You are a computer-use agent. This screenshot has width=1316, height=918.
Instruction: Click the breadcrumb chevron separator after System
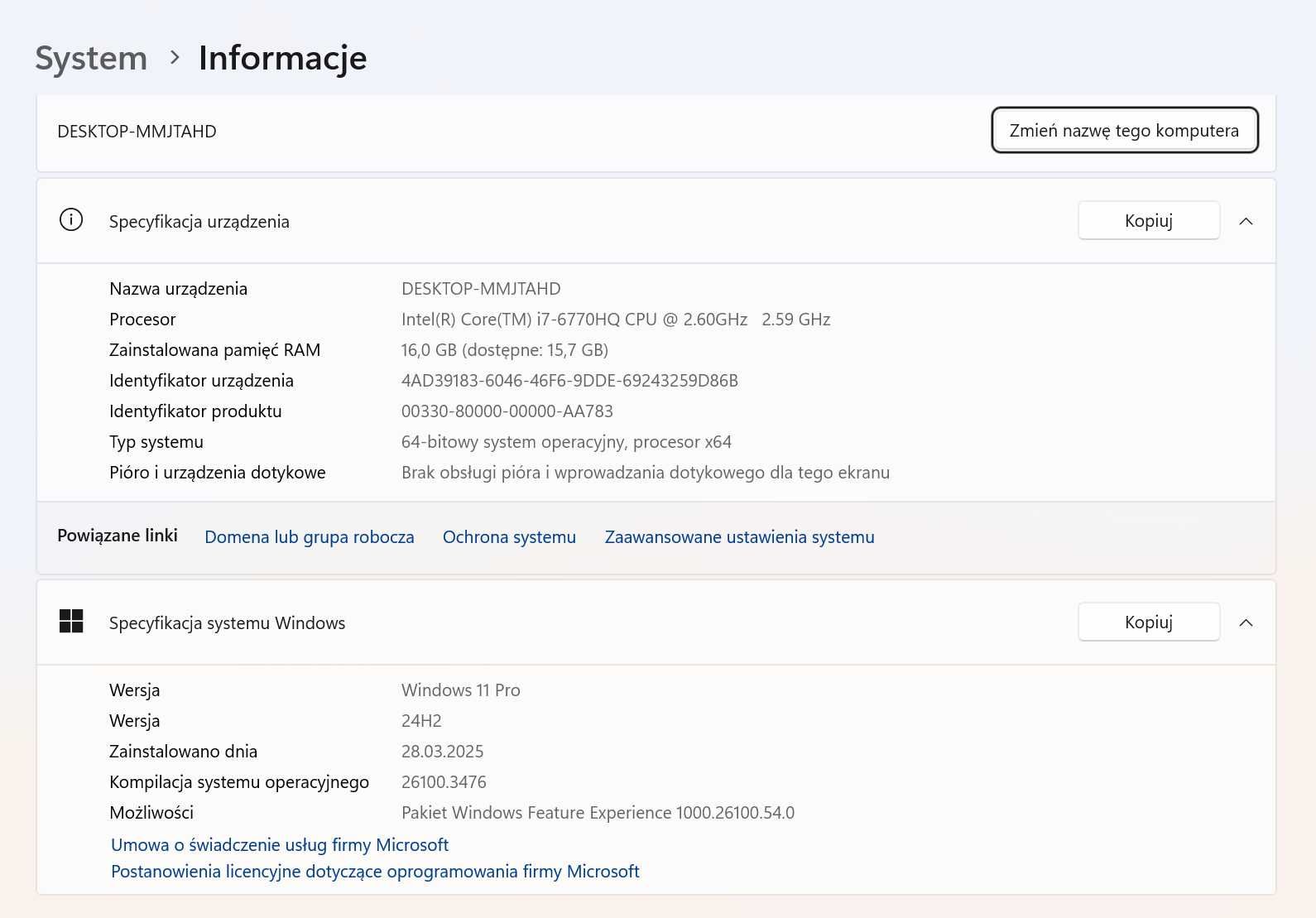tap(174, 57)
